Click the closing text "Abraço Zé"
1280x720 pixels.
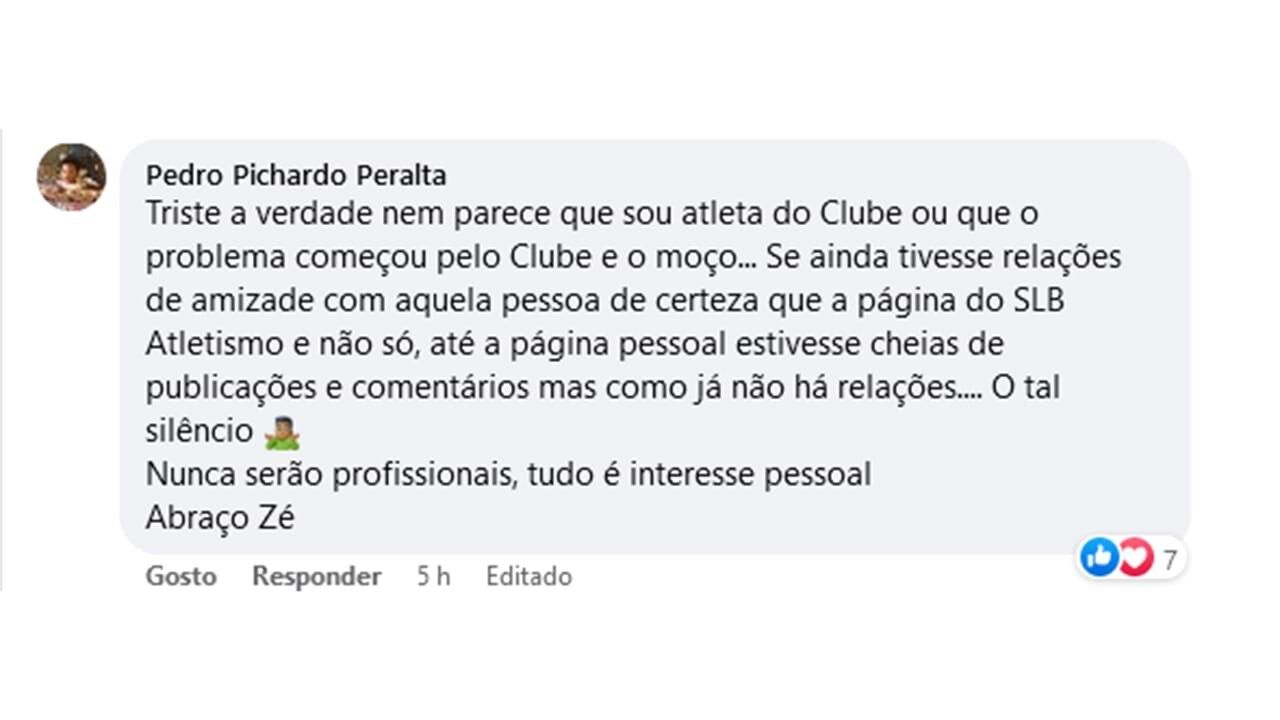(220, 518)
